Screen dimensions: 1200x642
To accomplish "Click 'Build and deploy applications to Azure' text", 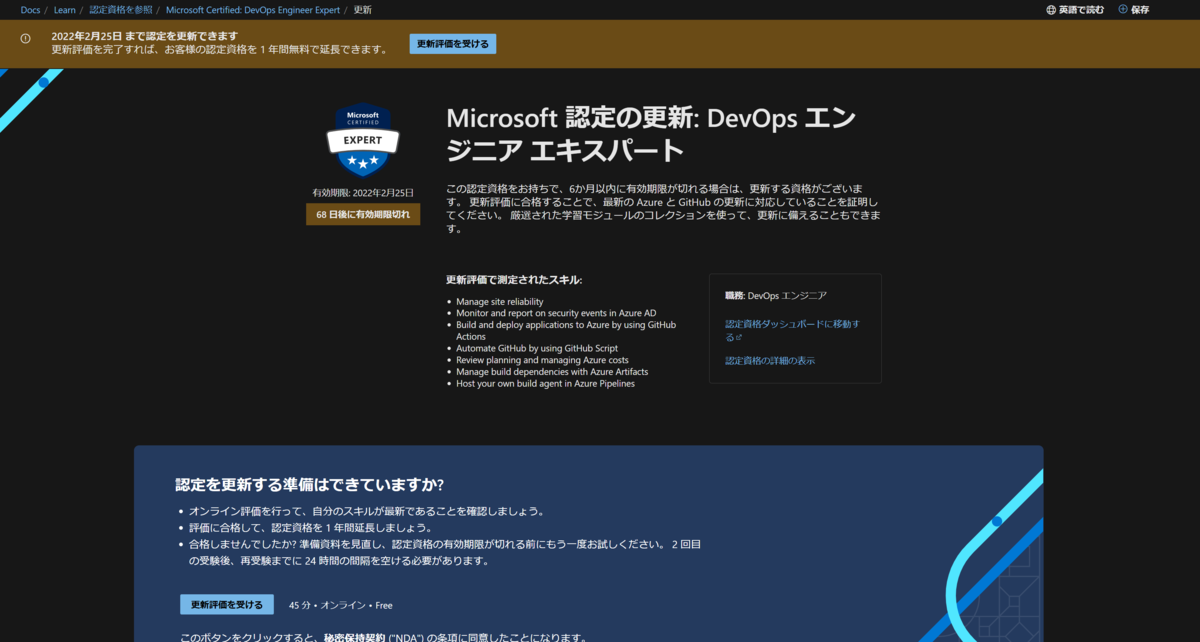I will [566, 330].
